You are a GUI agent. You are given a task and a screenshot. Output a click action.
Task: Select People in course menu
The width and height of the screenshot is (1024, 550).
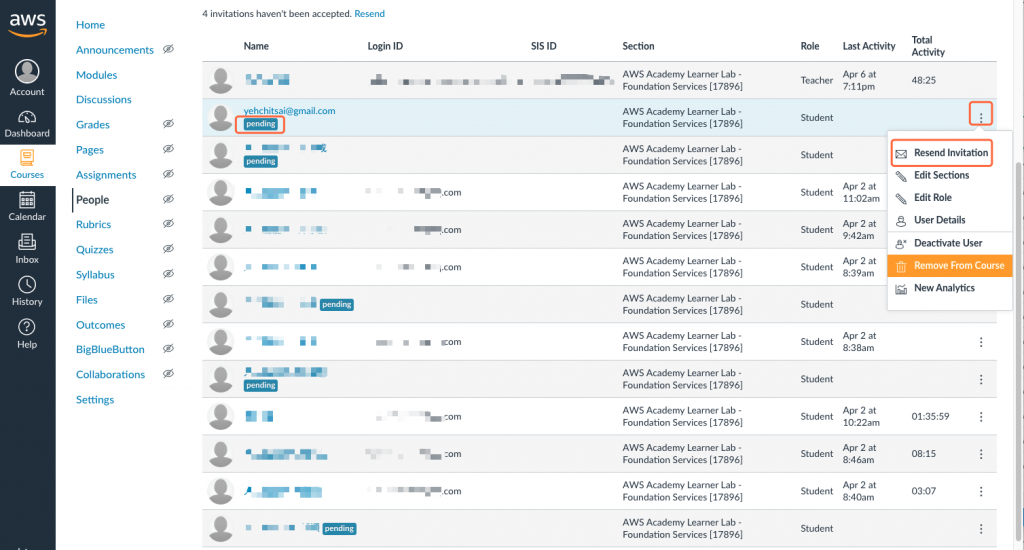pos(92,200)
